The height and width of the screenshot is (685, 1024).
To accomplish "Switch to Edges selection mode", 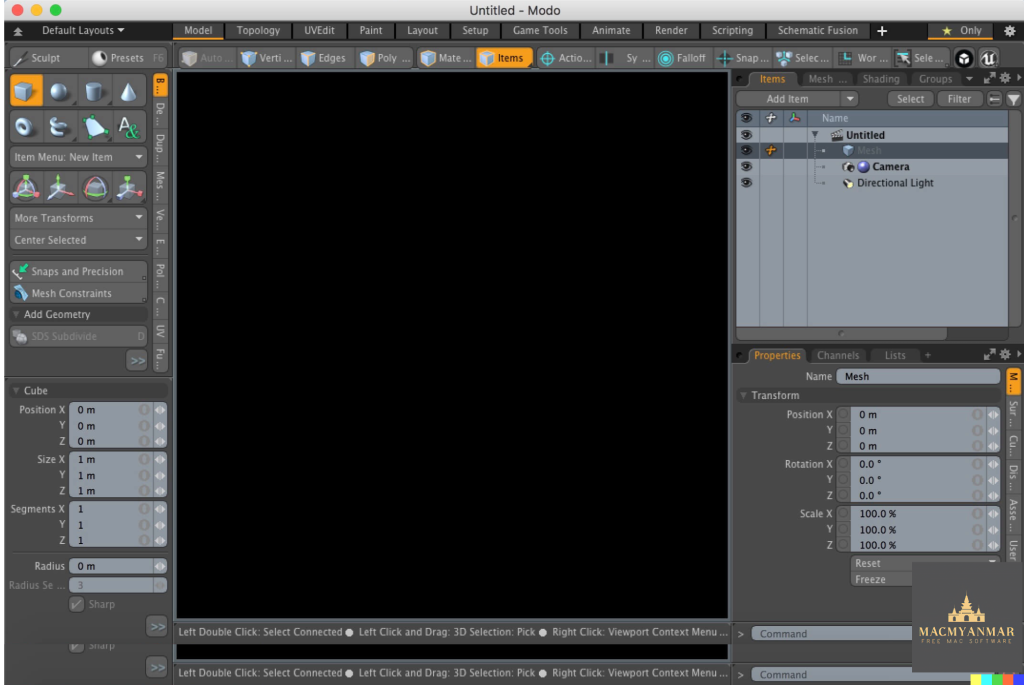I will (x=325, y=58).
